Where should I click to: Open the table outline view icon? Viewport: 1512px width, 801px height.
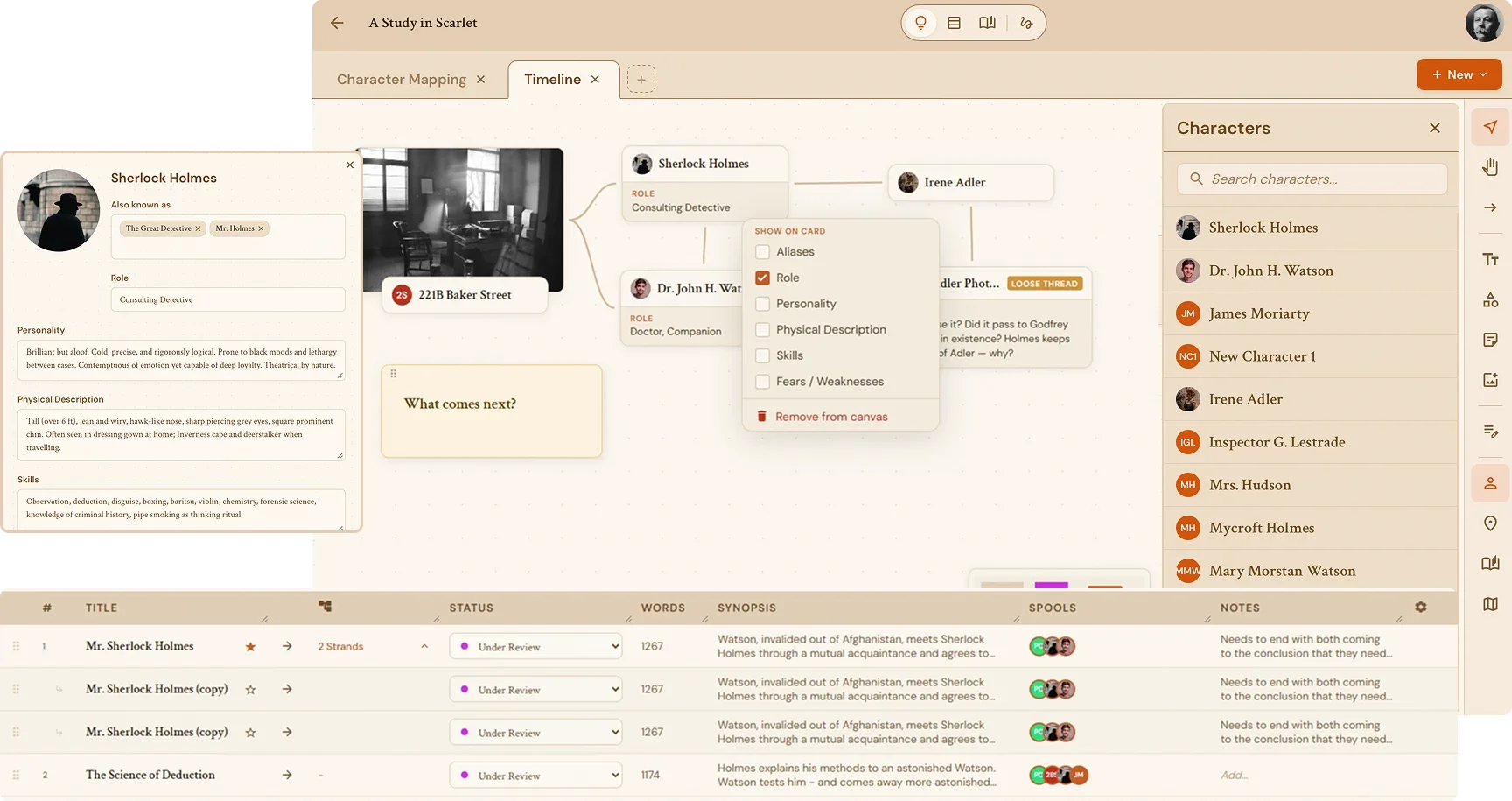(954, 23)
